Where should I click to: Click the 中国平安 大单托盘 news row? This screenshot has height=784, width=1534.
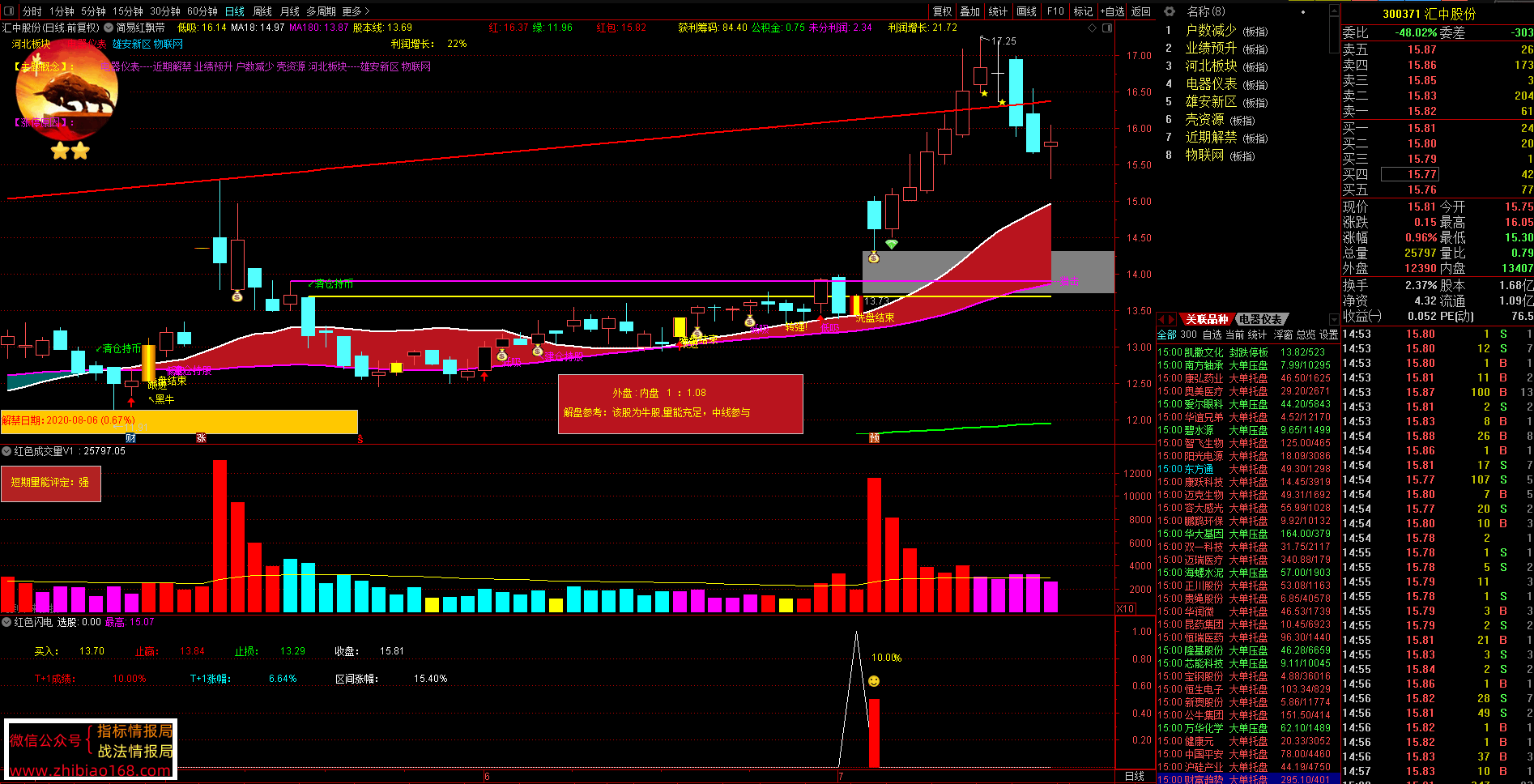point(1248,754)
